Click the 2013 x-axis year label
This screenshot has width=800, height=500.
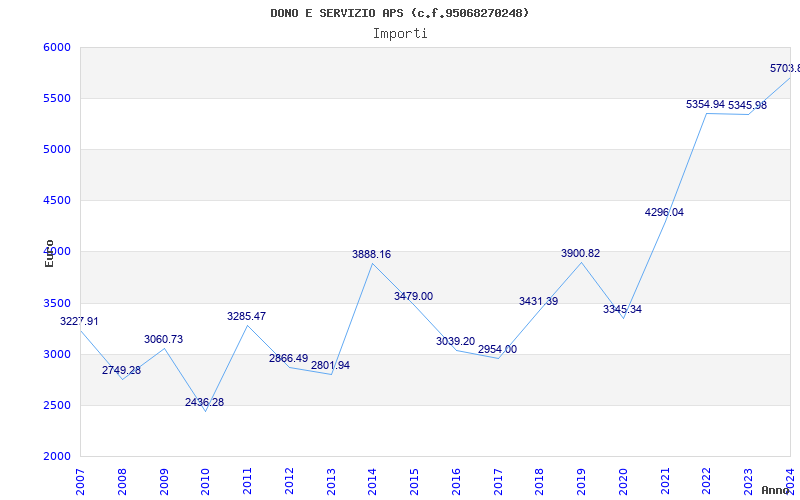(331, 482)
